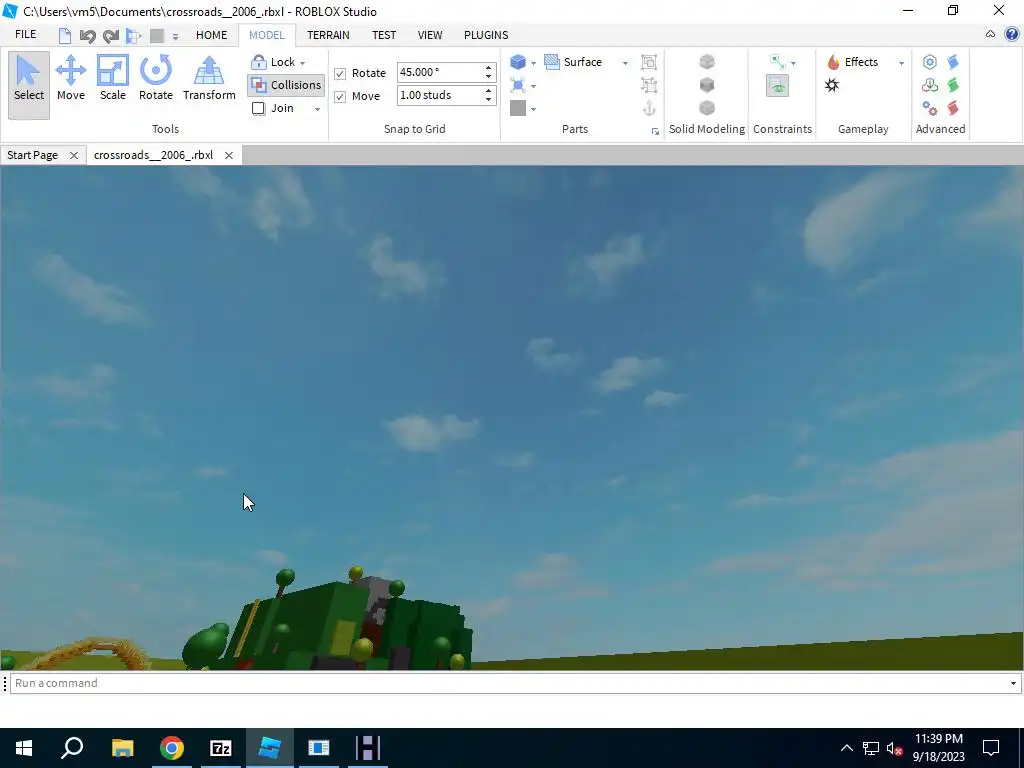Switch to the TEST ribbon tab
The image size is (1024, 768).
coord(384,35)
